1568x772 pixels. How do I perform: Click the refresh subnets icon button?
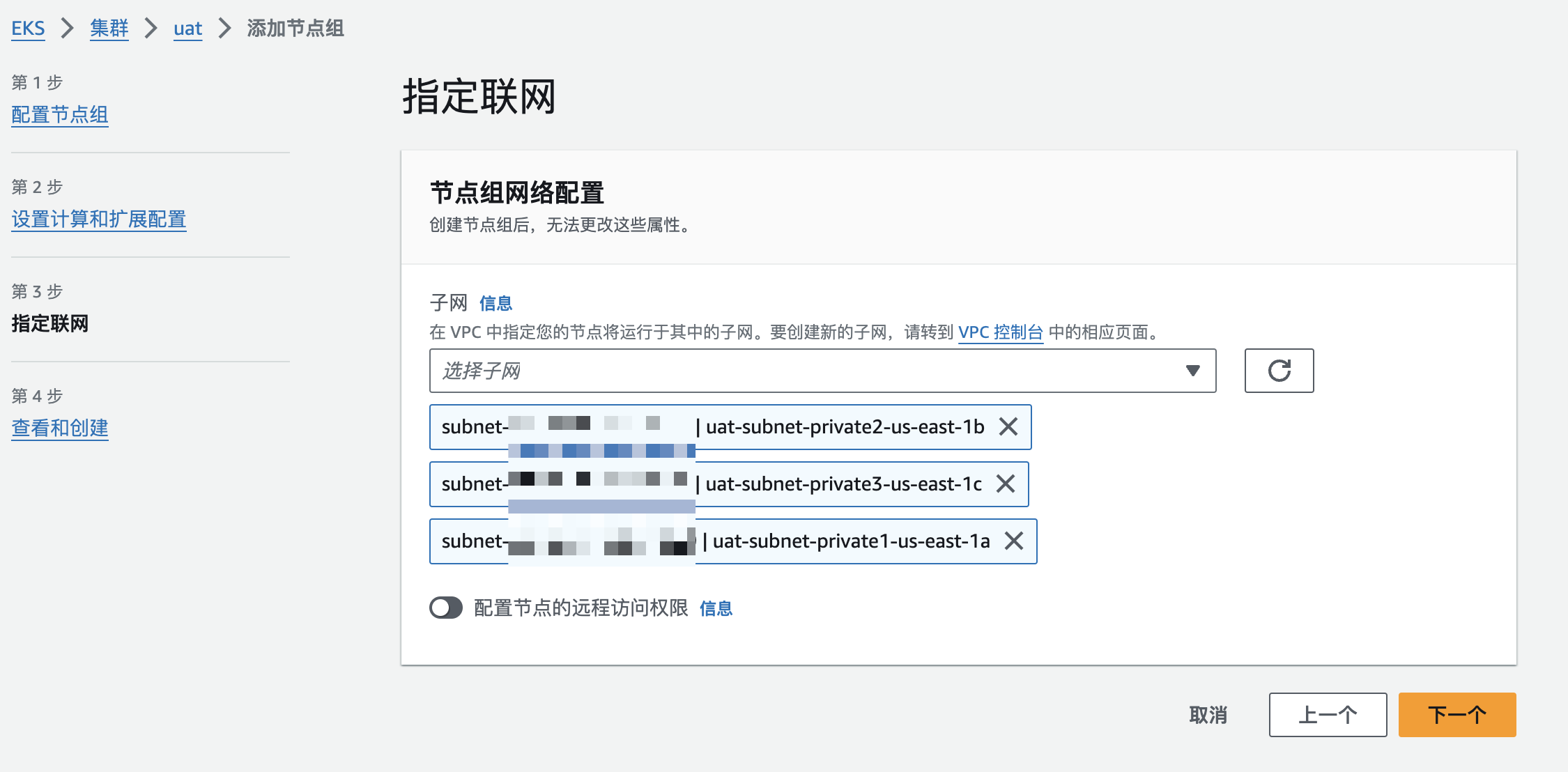click(x=1279, y=371)
